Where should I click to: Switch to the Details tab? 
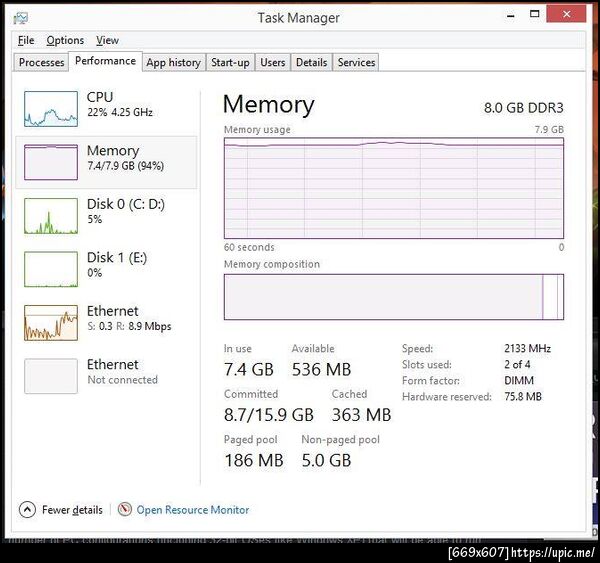(311, 62)
